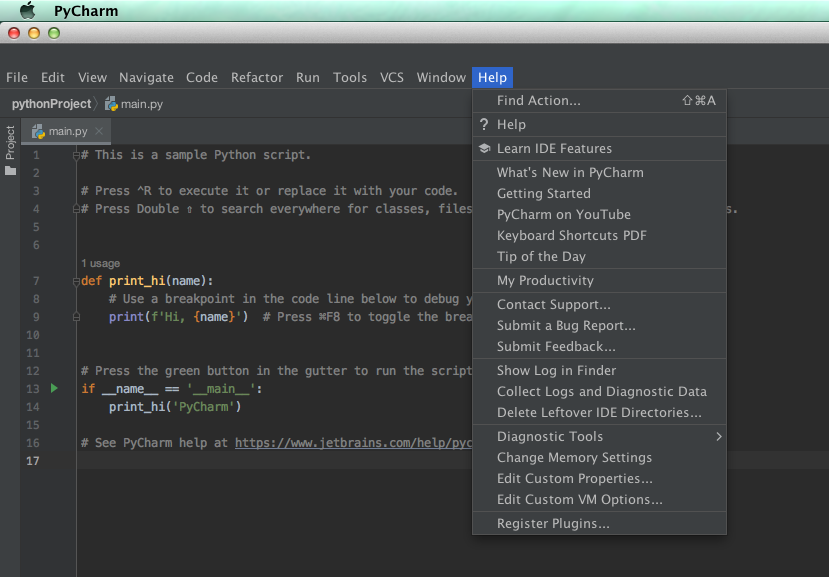Collapse the print_hi function at line 7
The width and height of the screenshot is (829, 577).
(76, 281)
